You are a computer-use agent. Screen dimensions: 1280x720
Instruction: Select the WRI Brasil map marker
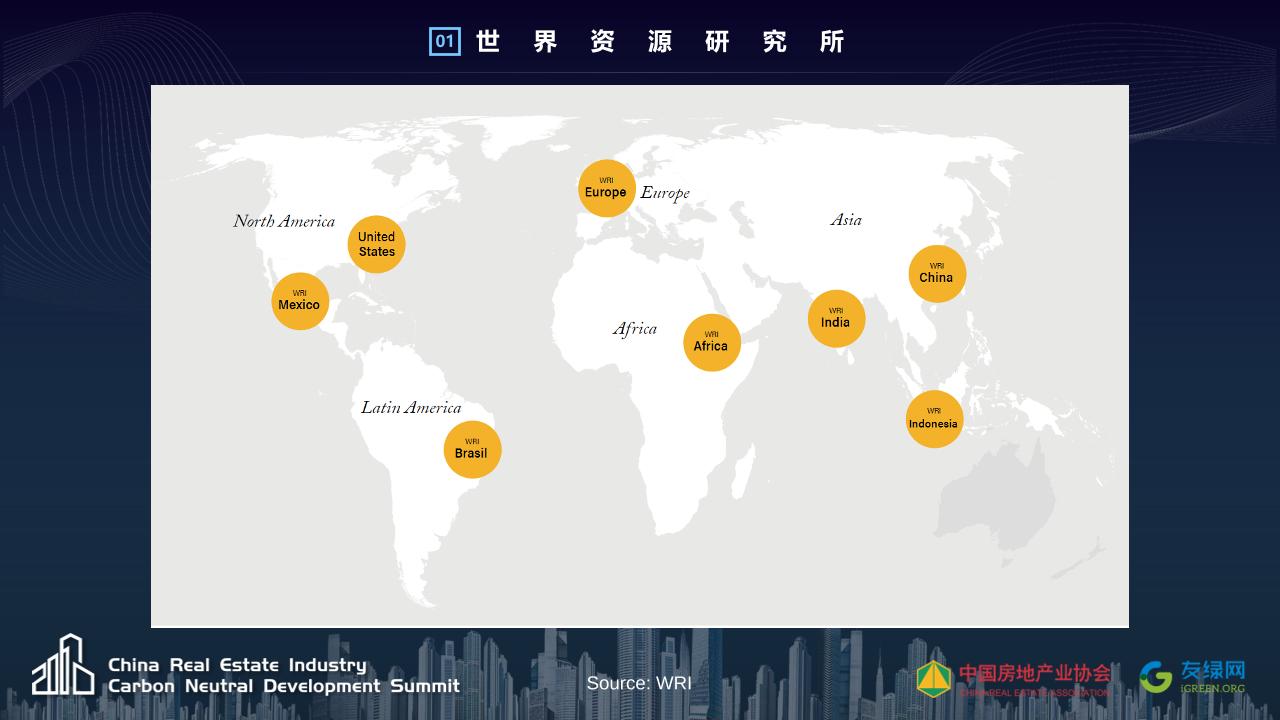pyautogui.click(x=472, y=450)
